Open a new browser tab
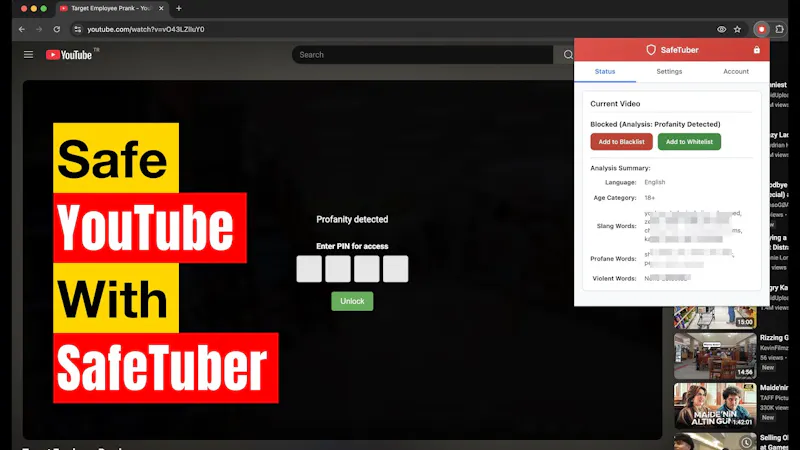The image size is (800, 450). coord(179,8)
